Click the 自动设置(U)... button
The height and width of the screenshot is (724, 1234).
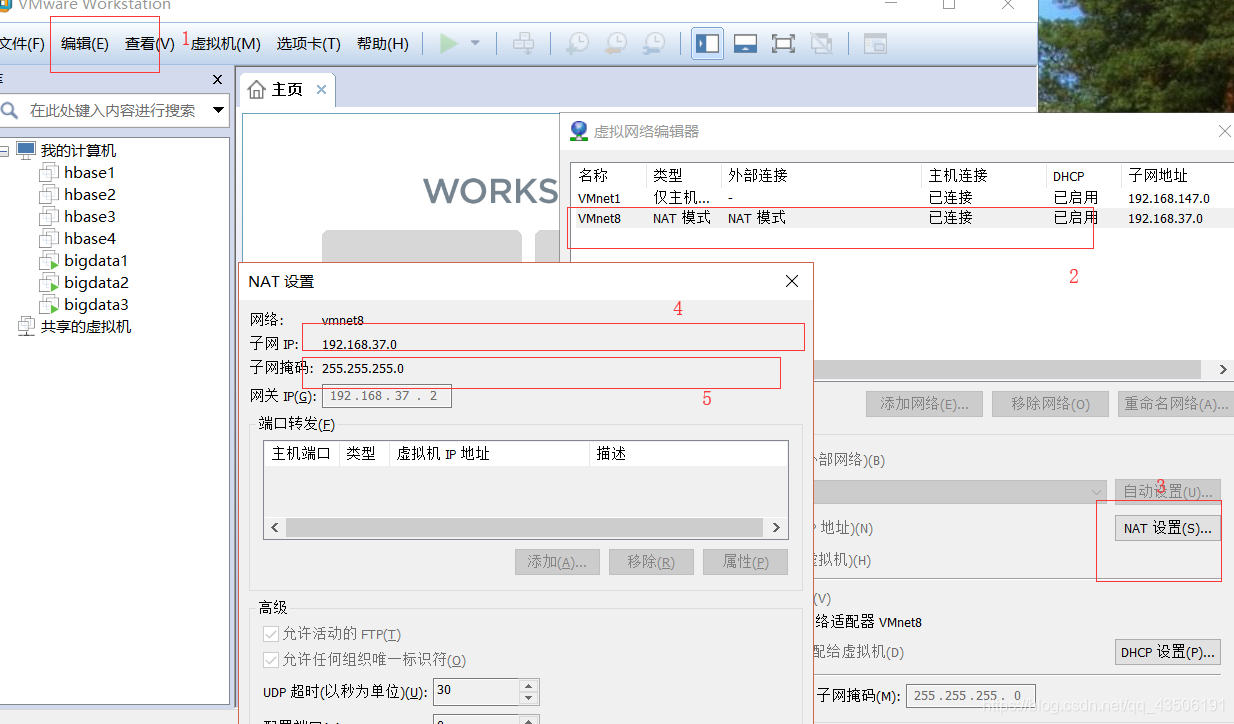[1167, 492]
